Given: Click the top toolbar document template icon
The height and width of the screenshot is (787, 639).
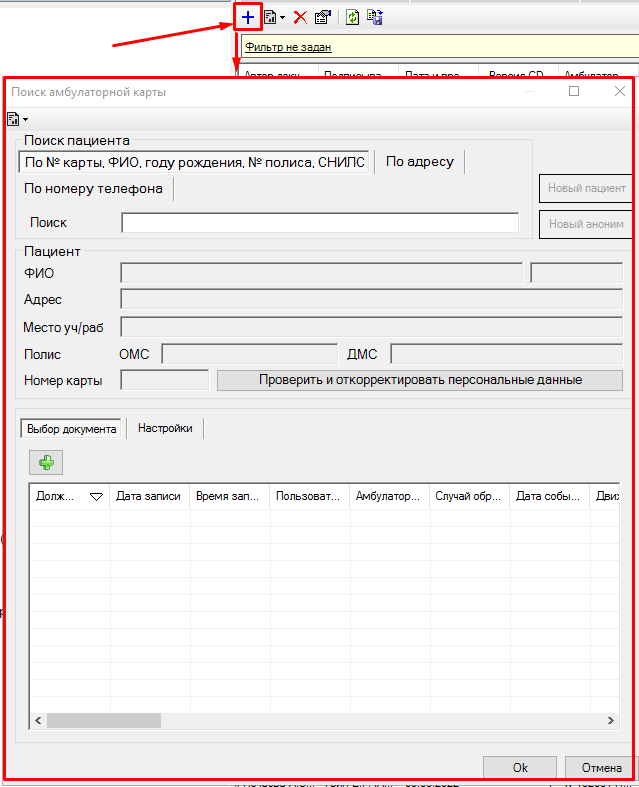Looking at the screenshot, I should [x=270, y=17].
